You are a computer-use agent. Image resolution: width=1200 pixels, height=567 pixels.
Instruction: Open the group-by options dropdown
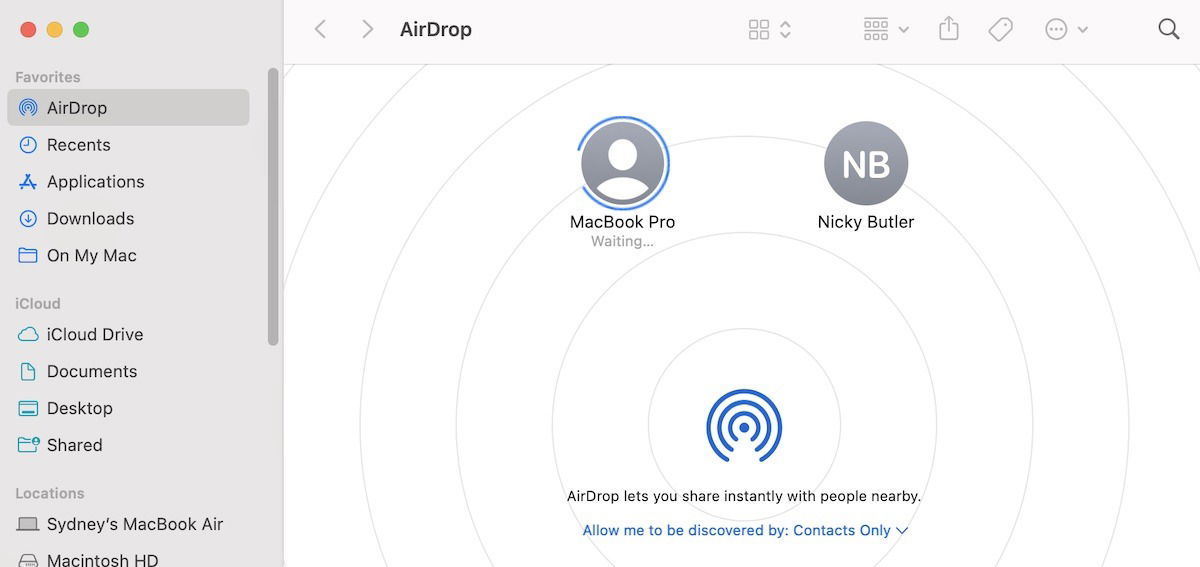coord(886,30)
